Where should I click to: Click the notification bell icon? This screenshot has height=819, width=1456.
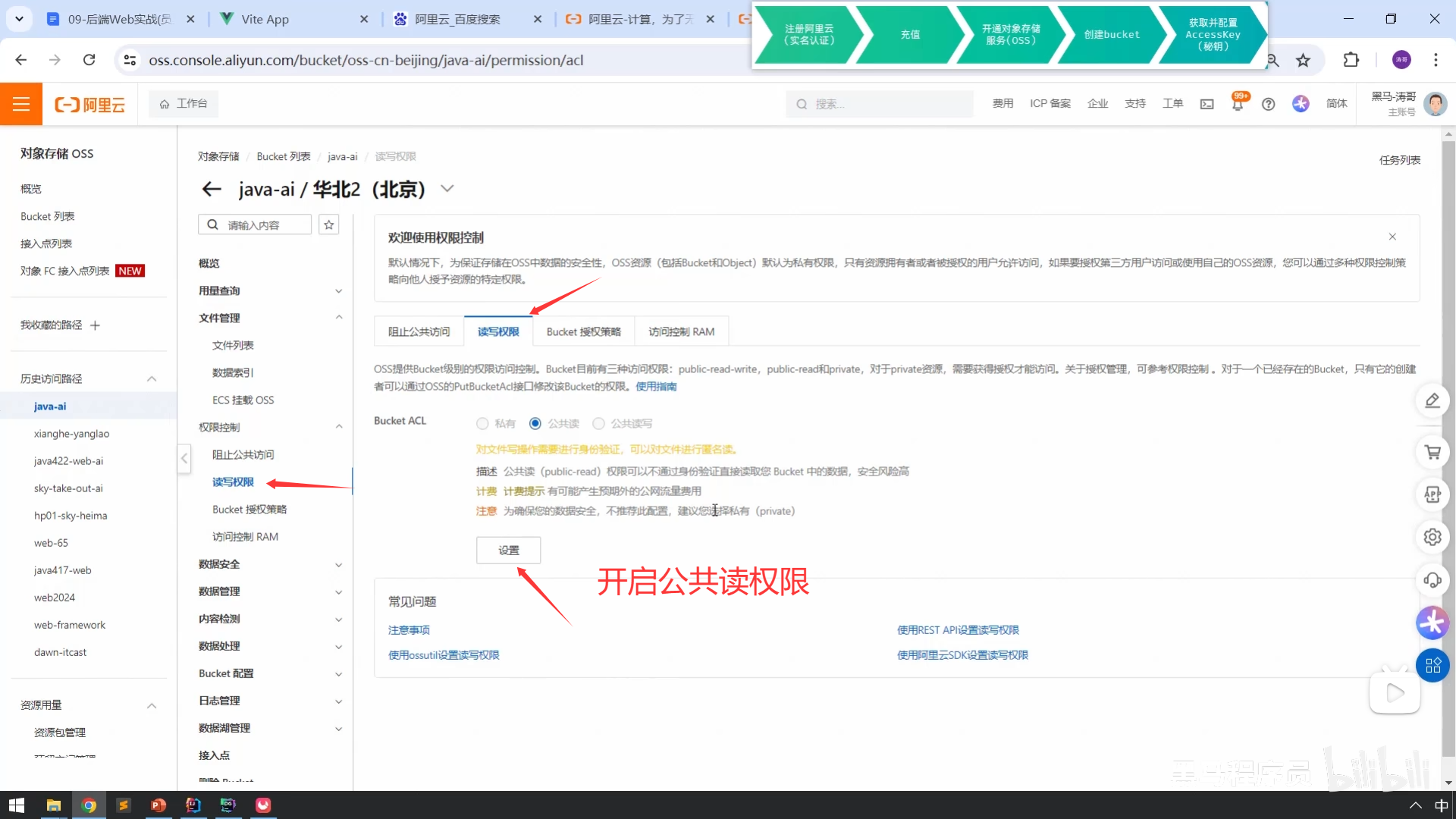coord(1238,104)
